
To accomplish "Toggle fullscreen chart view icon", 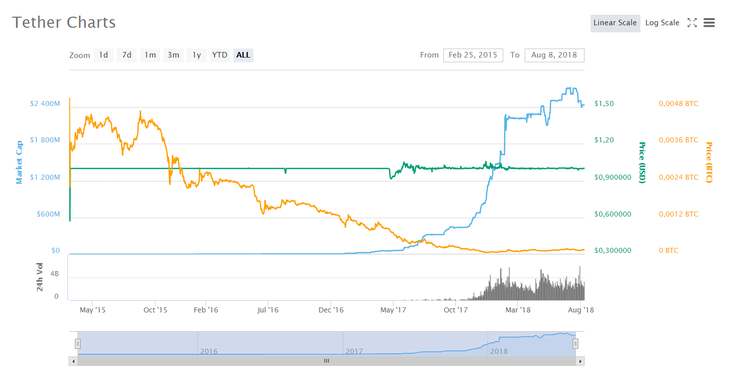I will [692, 22].
